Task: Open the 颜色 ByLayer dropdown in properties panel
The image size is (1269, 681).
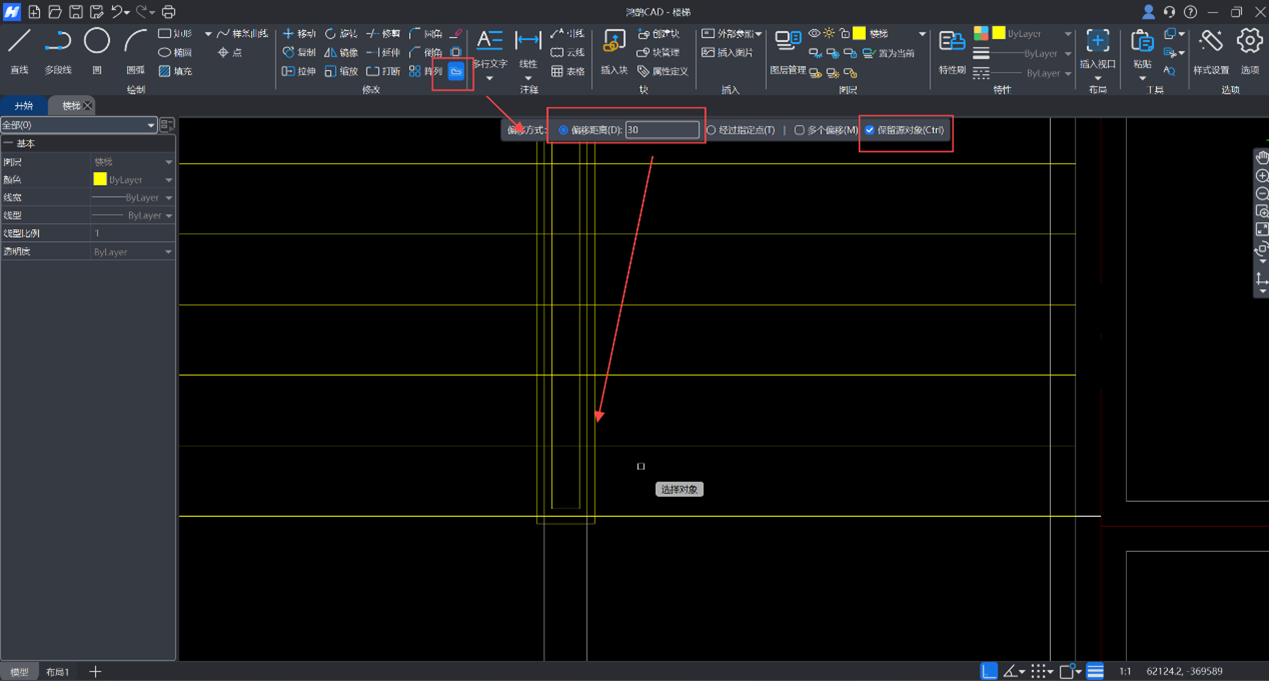Action: tap(168, 180)
